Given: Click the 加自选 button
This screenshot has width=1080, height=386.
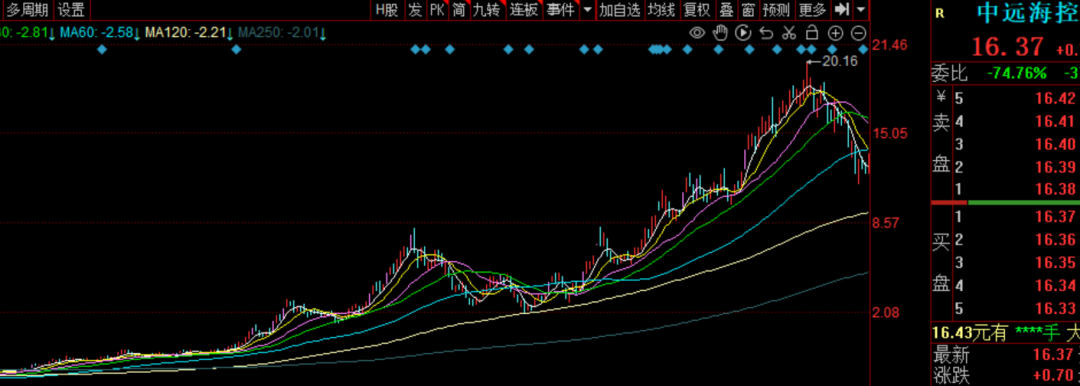Looking at the screenshot, I should (x=620, y=10).
